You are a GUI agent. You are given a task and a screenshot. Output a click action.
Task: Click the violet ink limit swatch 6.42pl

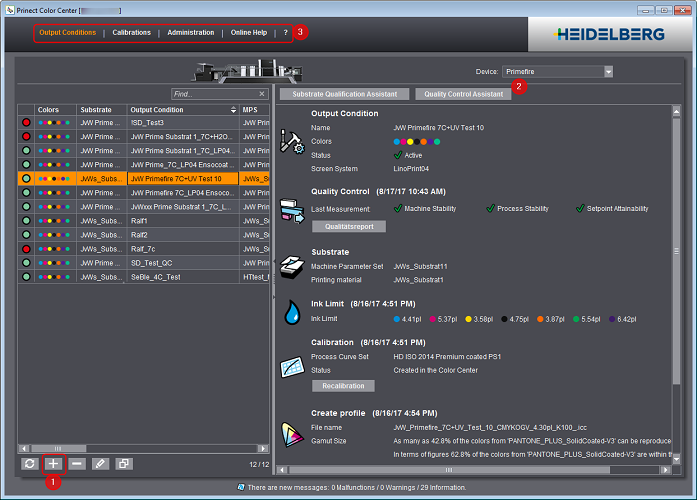(612, 319)
